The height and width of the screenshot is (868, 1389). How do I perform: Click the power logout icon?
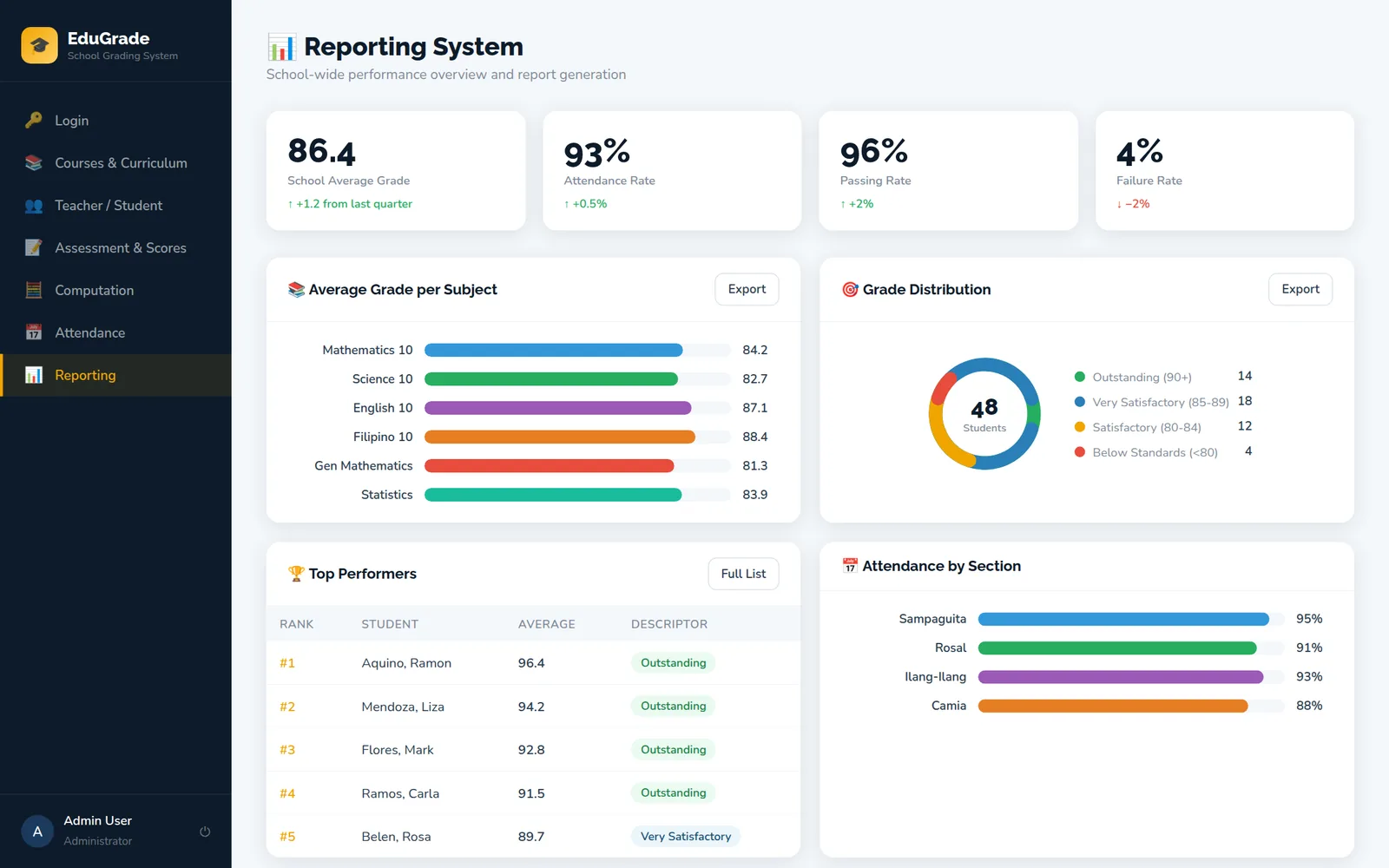click(x=205, y=832)
